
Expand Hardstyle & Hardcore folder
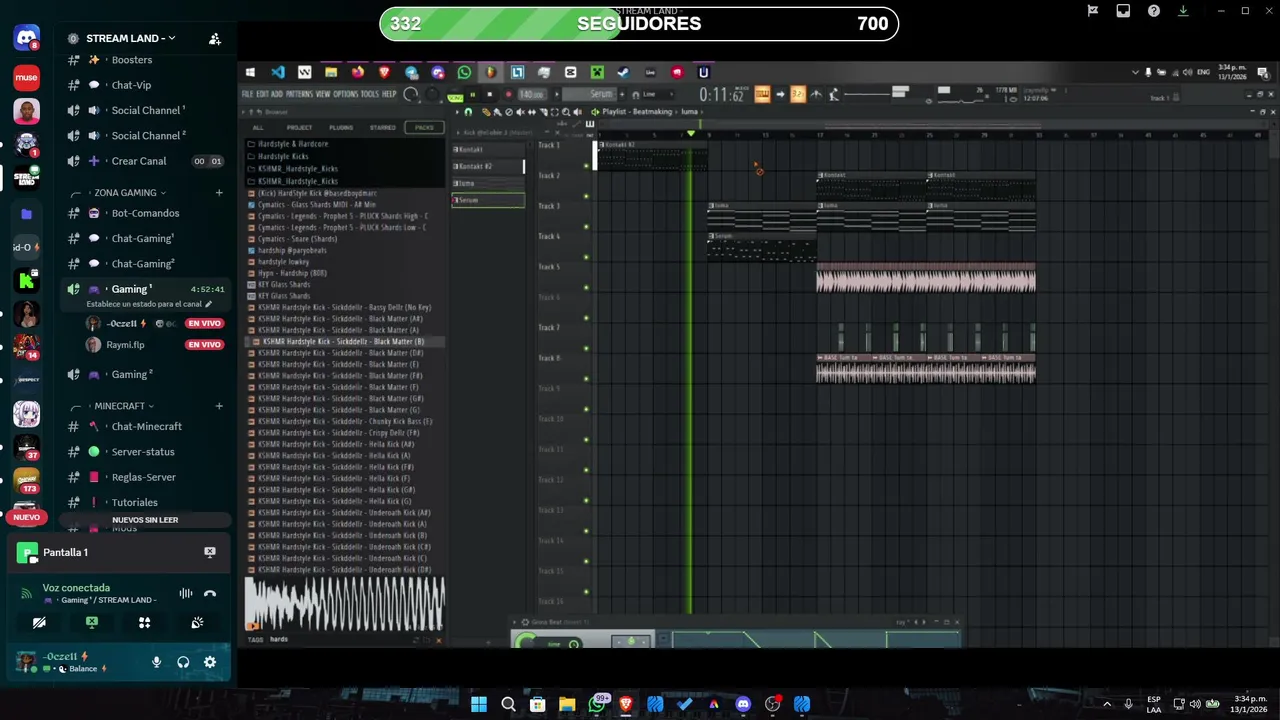pos(292,144)
